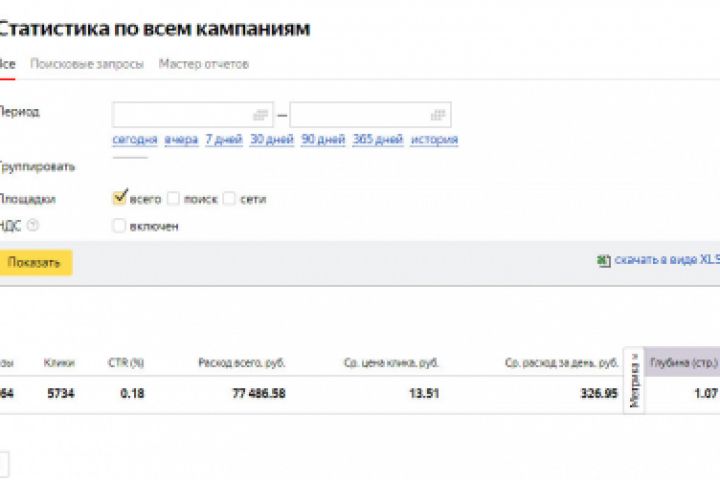Select the 'сегодня' period link
The width and height of the screenshot is (720, 480).
(x=134, y=140)
